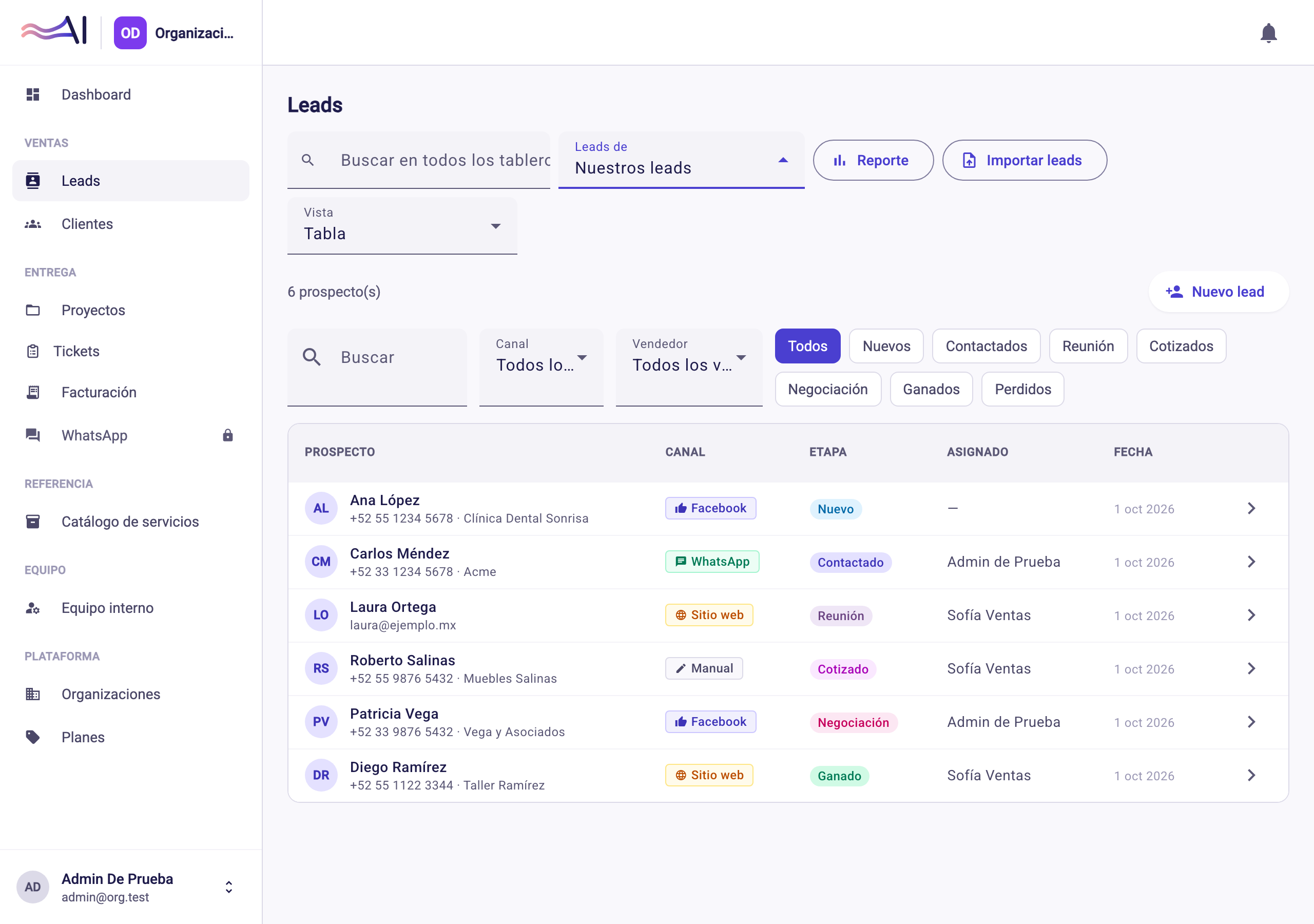Screen dimensions: 1314x924
Task: Click Roberto Salinas Cotizado stage badge
Action: point(842,669)
